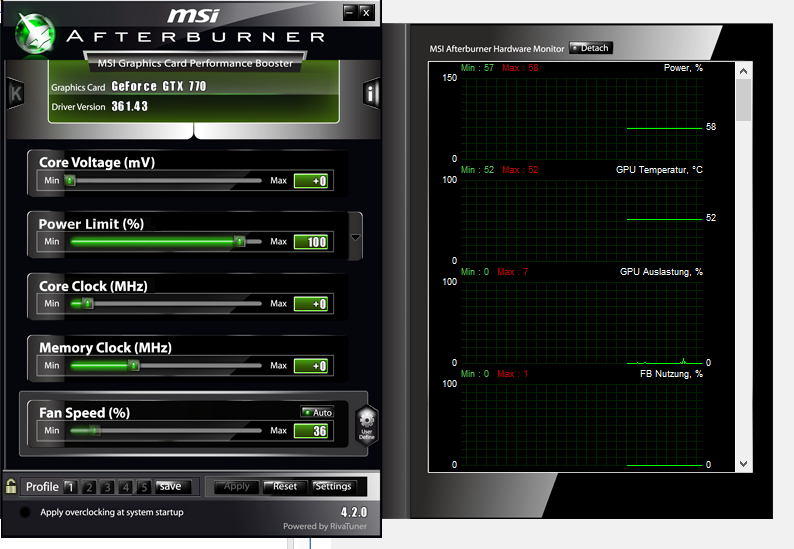The width and height of the screenshot is (794, 549).
Task: Click the Powered by RivaTuner text
Action: [325, 526]
